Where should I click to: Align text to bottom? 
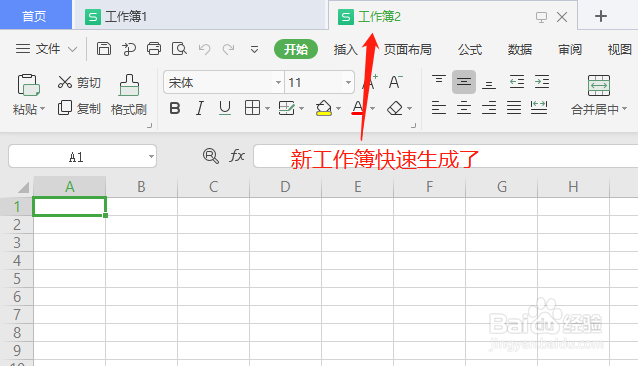click(489, 84)
